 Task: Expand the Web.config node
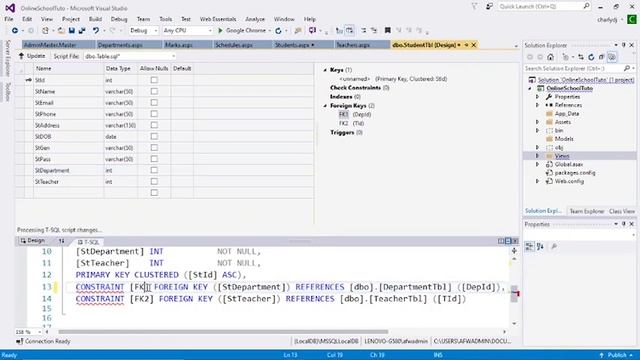538,181
